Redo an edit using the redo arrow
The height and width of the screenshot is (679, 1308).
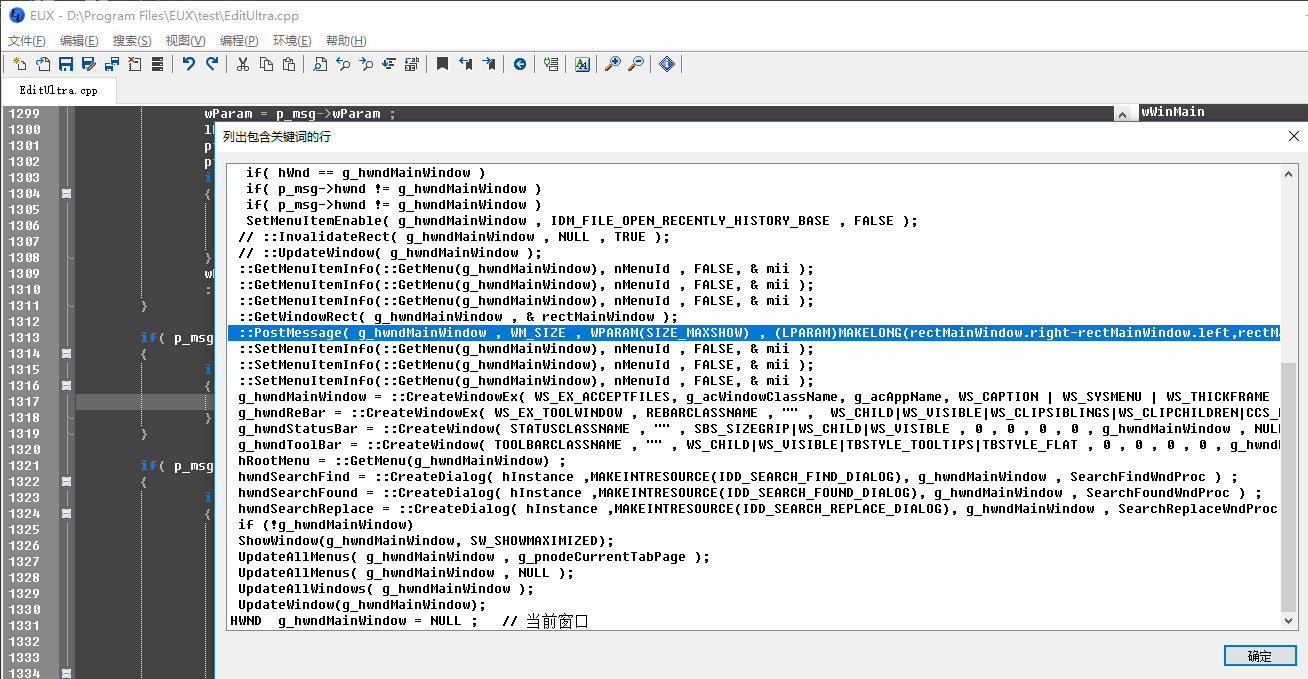point(211,64)
